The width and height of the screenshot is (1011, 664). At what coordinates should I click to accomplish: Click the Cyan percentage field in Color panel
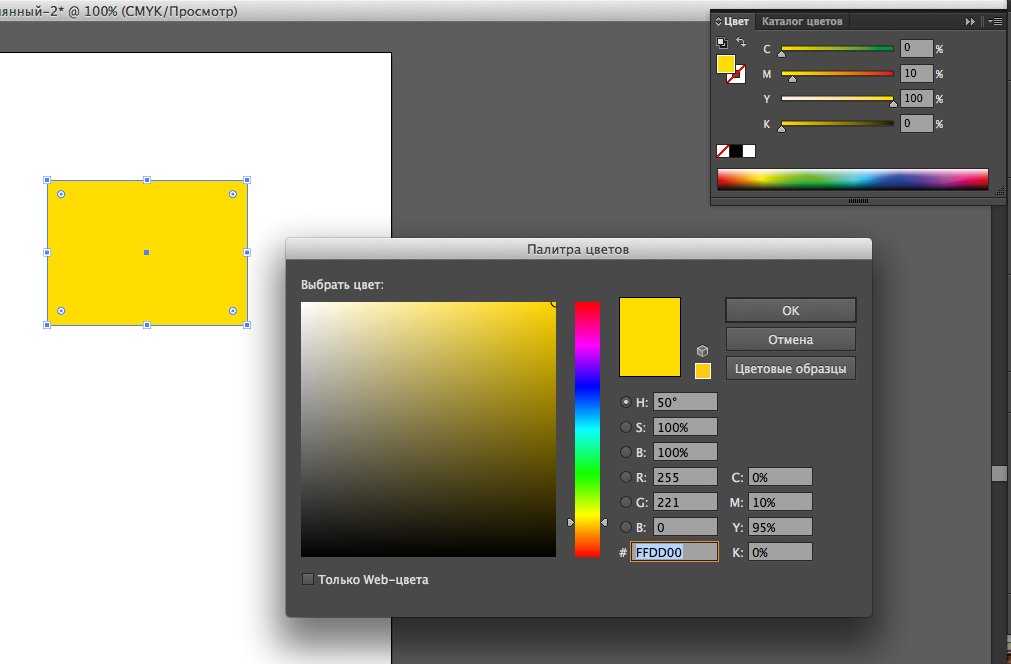point(916,48)
